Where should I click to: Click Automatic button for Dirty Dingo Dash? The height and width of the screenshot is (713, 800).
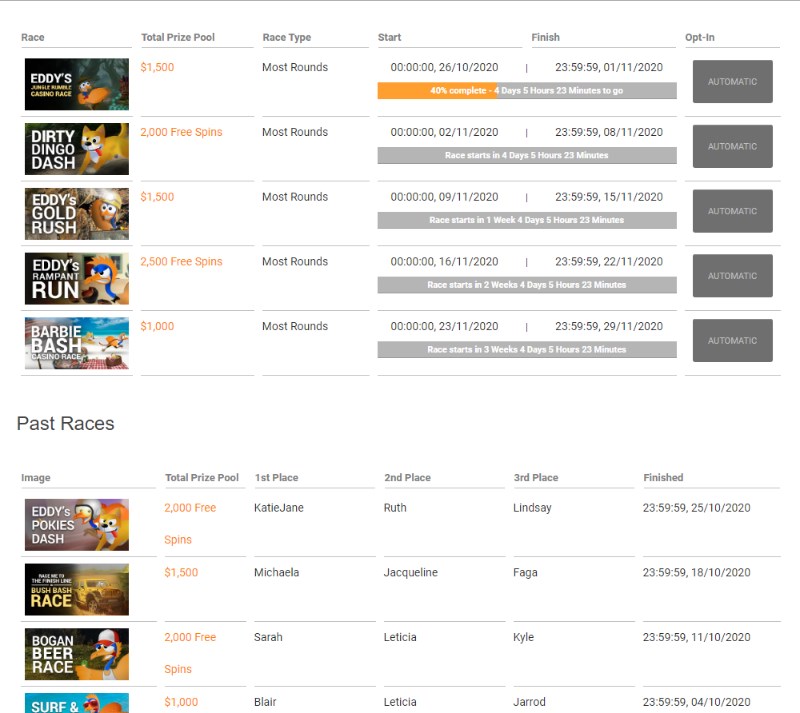click(732, 146)
